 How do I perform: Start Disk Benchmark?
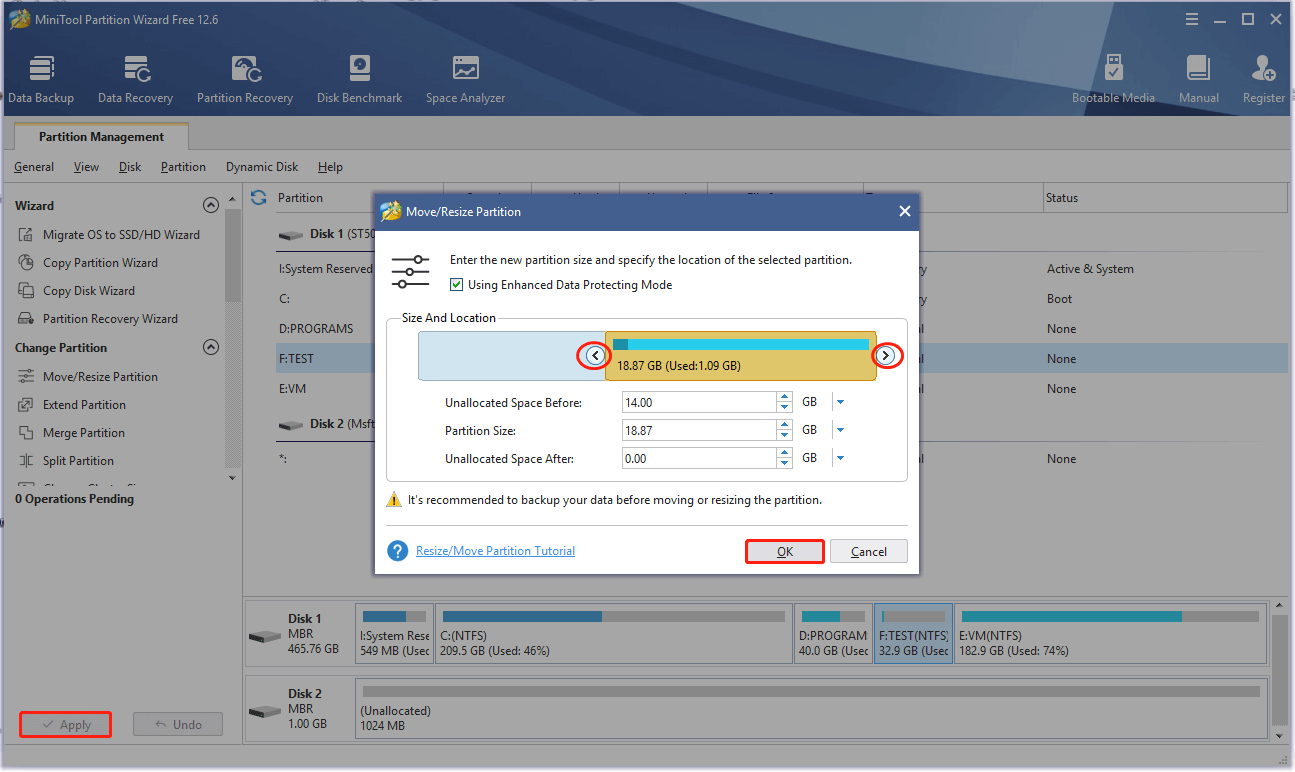pos(359,79)
